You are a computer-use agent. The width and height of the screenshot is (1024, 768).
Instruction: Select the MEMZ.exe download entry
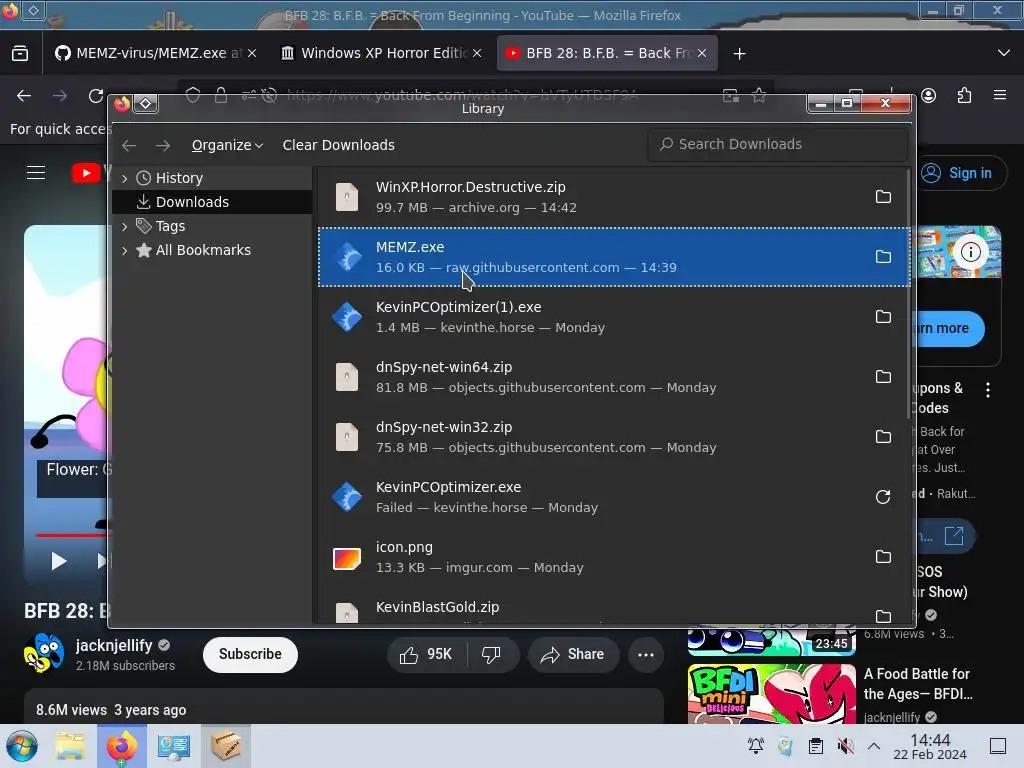(614, 257)
